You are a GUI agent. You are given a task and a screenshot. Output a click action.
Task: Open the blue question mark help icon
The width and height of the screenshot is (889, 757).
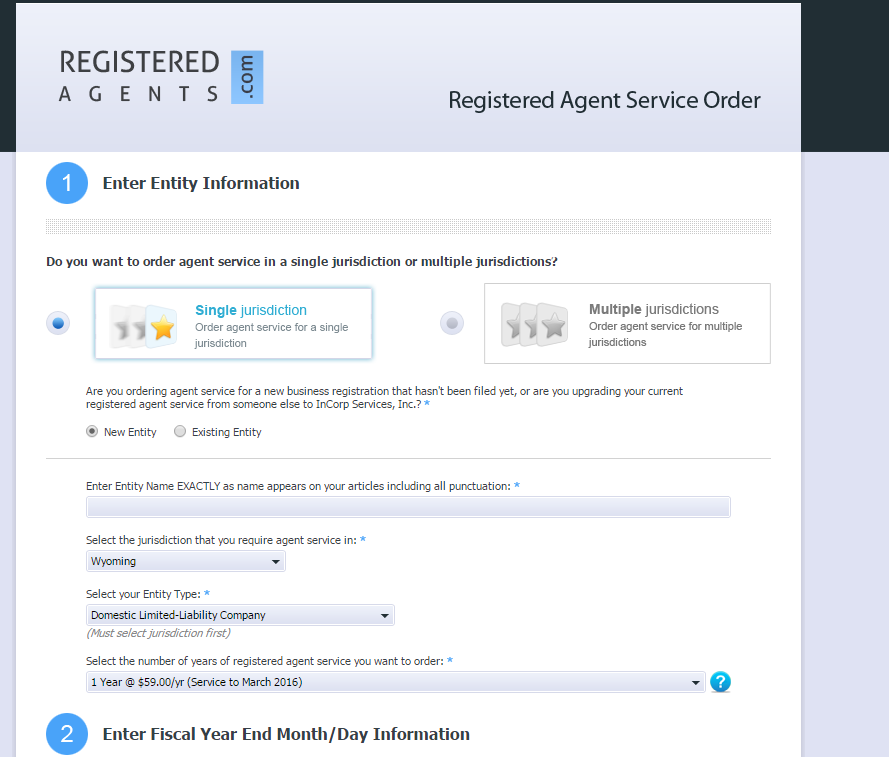(720, 682)
